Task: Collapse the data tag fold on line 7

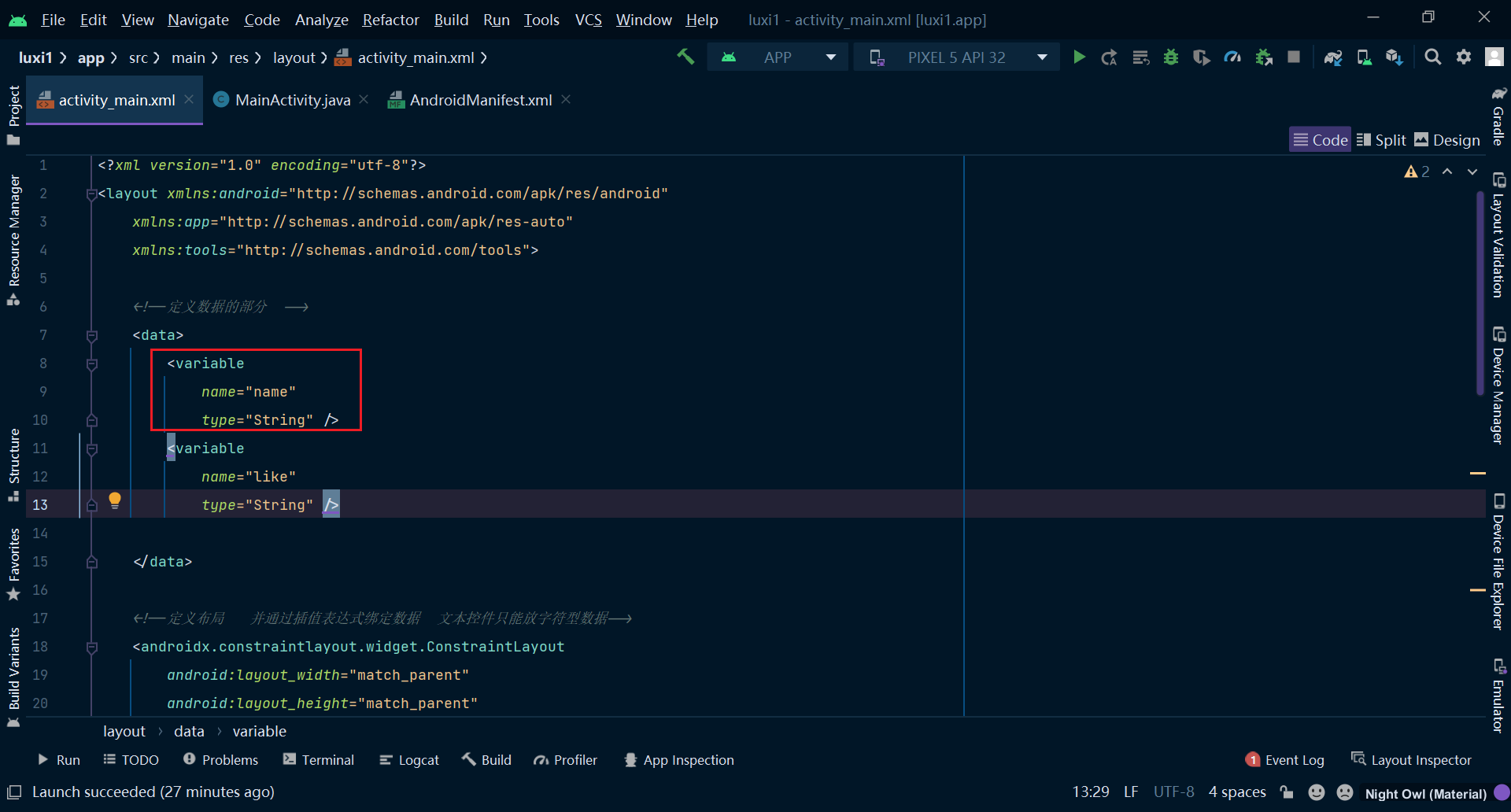Action: (x=92, y=336)
